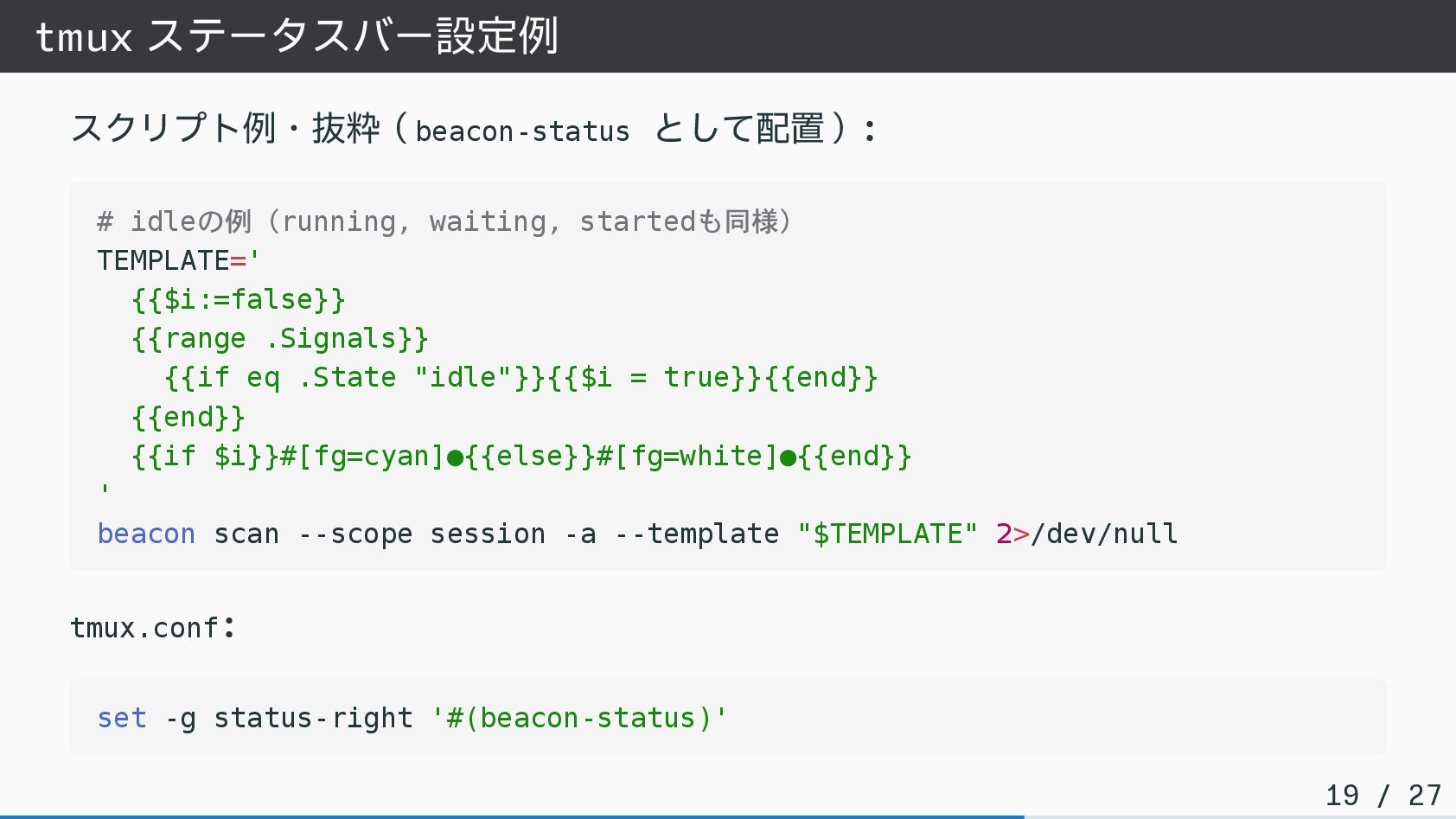Click the dot symbol after "#[fg=white]"

click(788, 457)
